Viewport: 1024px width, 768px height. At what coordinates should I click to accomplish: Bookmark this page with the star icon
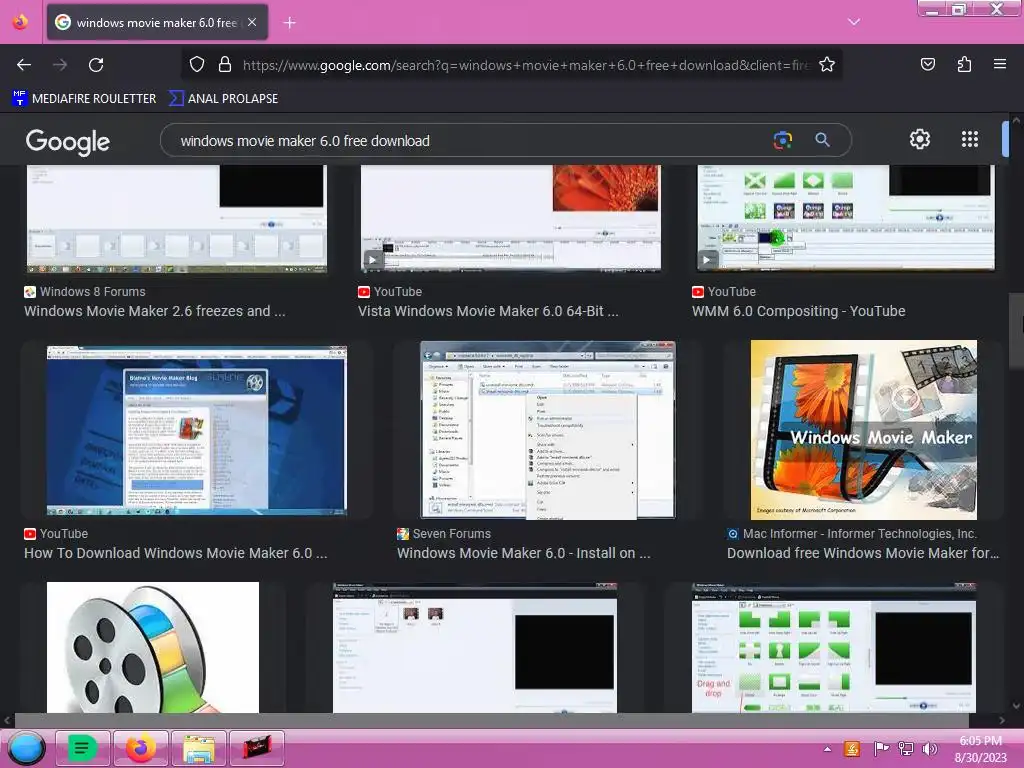pos(827,64)
